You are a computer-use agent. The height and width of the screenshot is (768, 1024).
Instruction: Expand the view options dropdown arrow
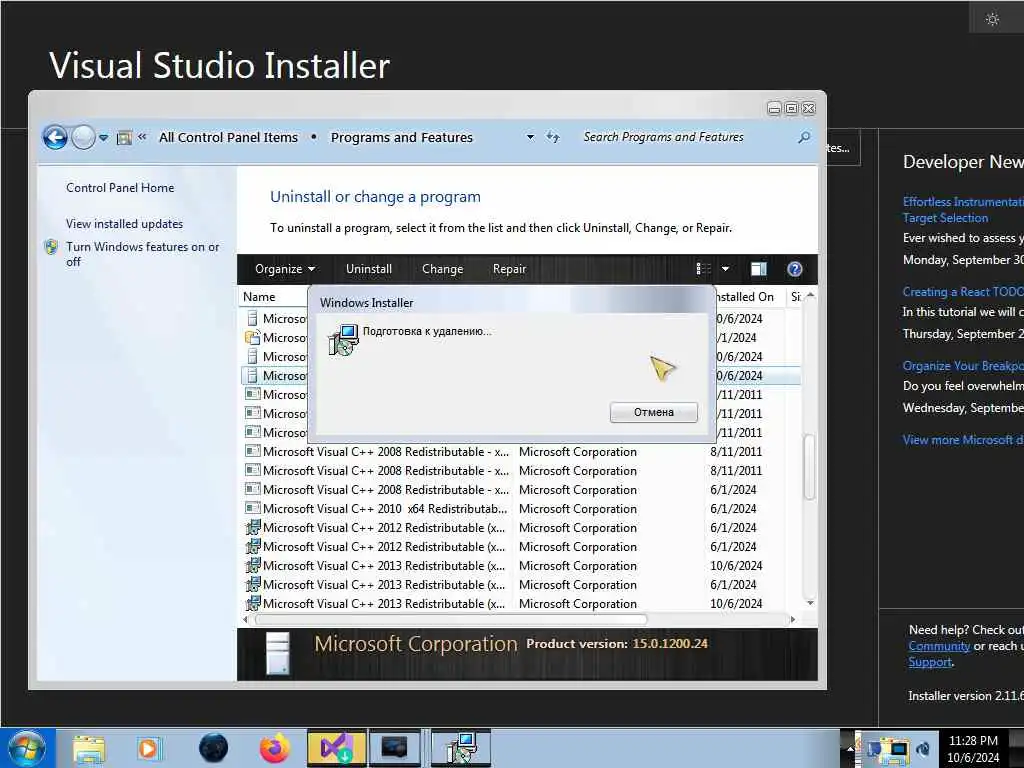click(725, 269)
